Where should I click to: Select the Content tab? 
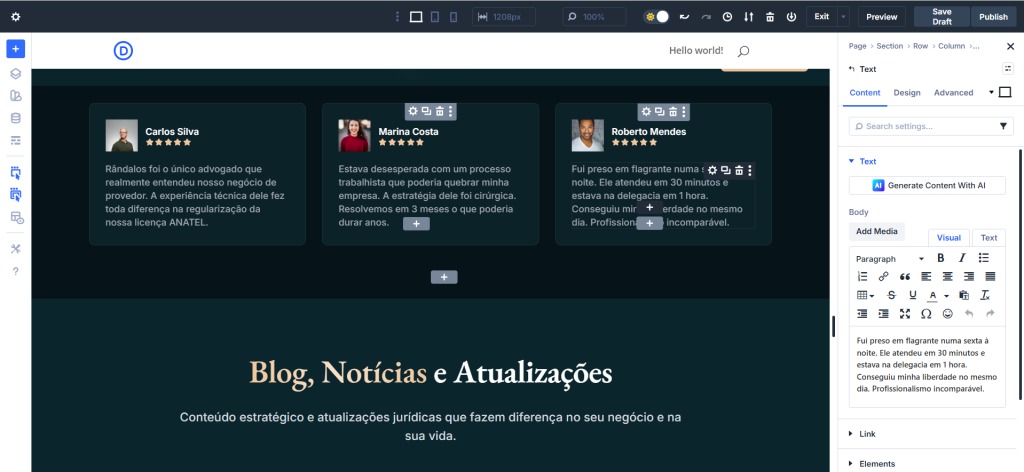[865, 93]
